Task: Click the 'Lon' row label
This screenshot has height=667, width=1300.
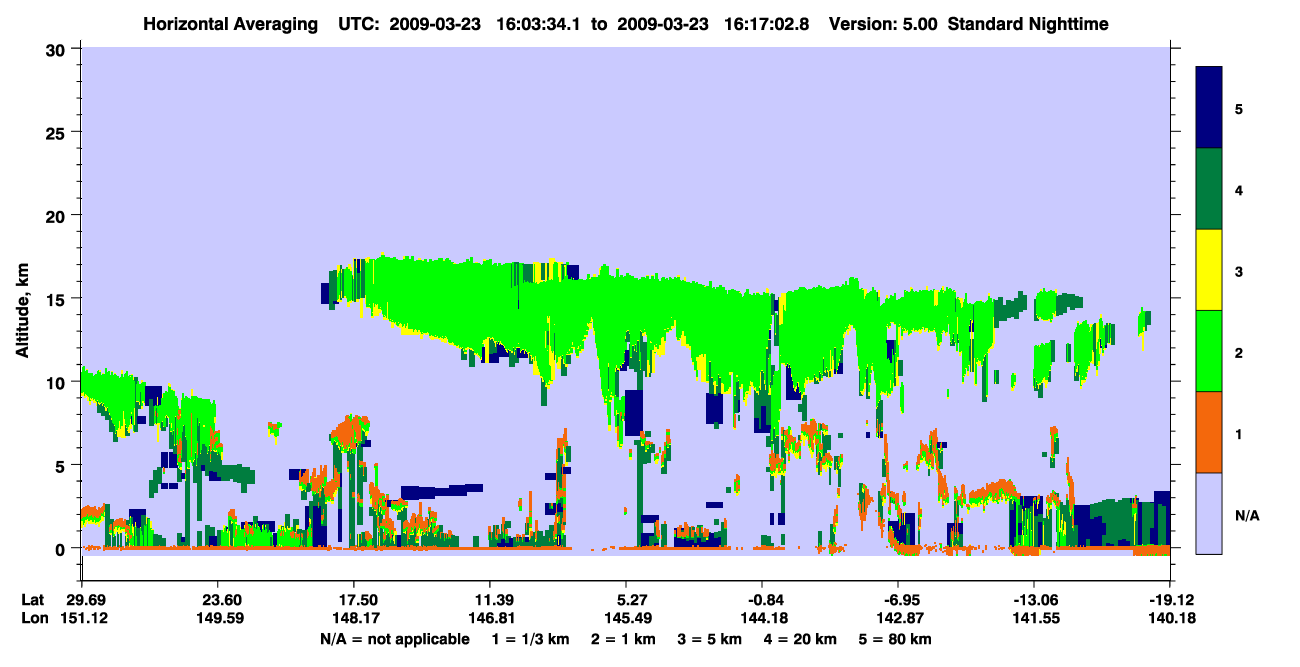Action: (33, 618)
